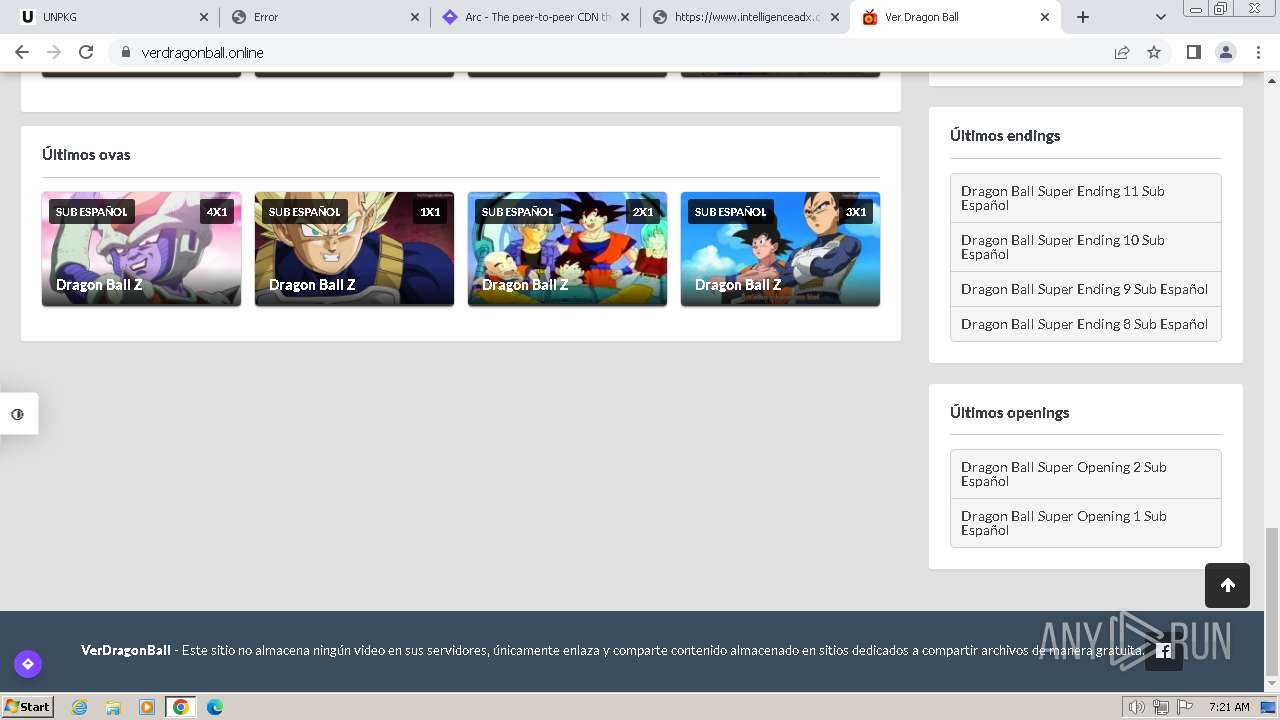Screen dimensions: 1280x720
Task: Toggle the dark mode contrast button
Action: point(18,414)
